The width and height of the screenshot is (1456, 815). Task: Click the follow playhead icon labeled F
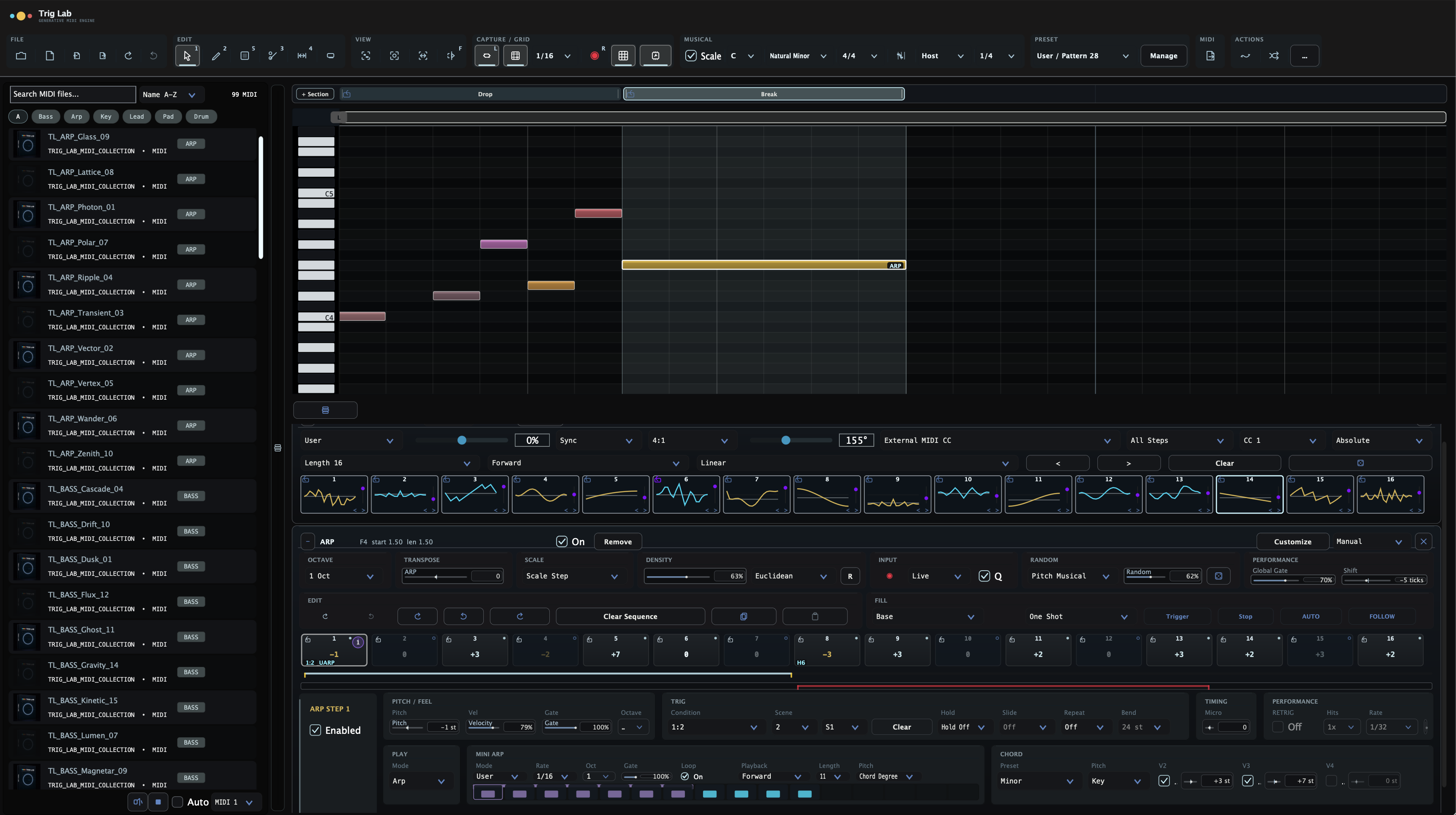coord(451,55)
